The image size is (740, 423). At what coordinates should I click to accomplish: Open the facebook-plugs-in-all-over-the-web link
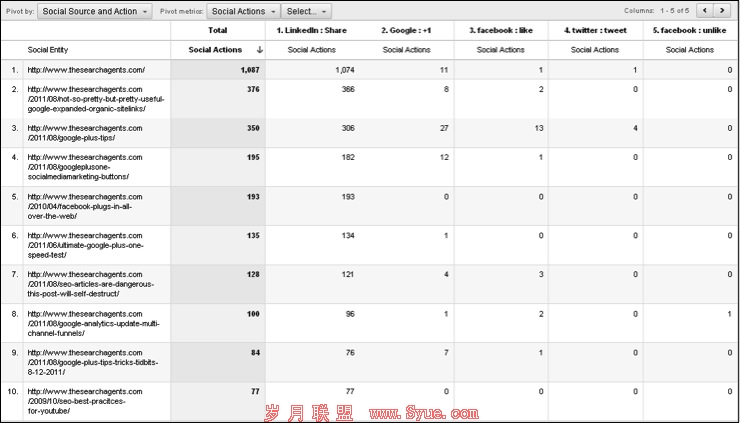coord(85,206)
